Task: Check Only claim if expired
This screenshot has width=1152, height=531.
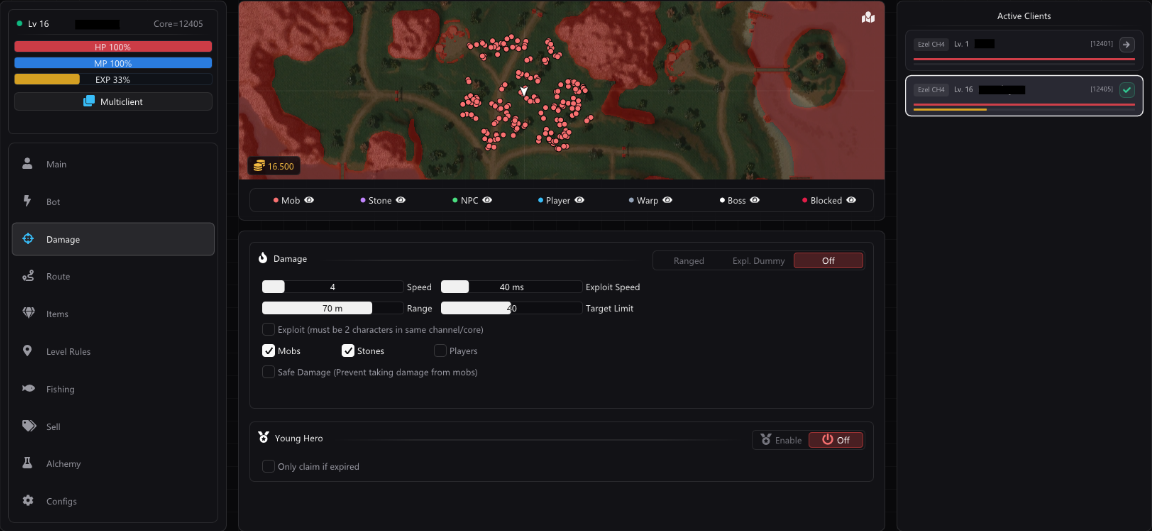Action: click(x=269, y=466)
